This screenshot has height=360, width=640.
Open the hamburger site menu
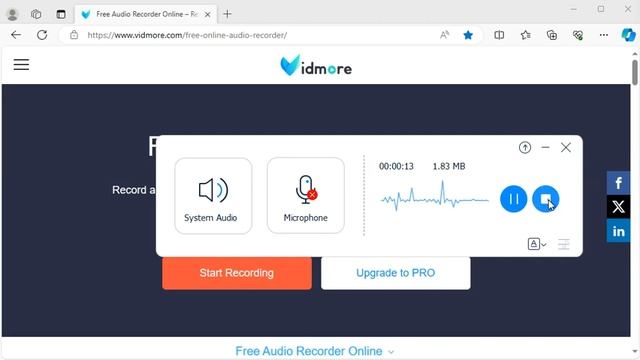(x=21, y=64)
